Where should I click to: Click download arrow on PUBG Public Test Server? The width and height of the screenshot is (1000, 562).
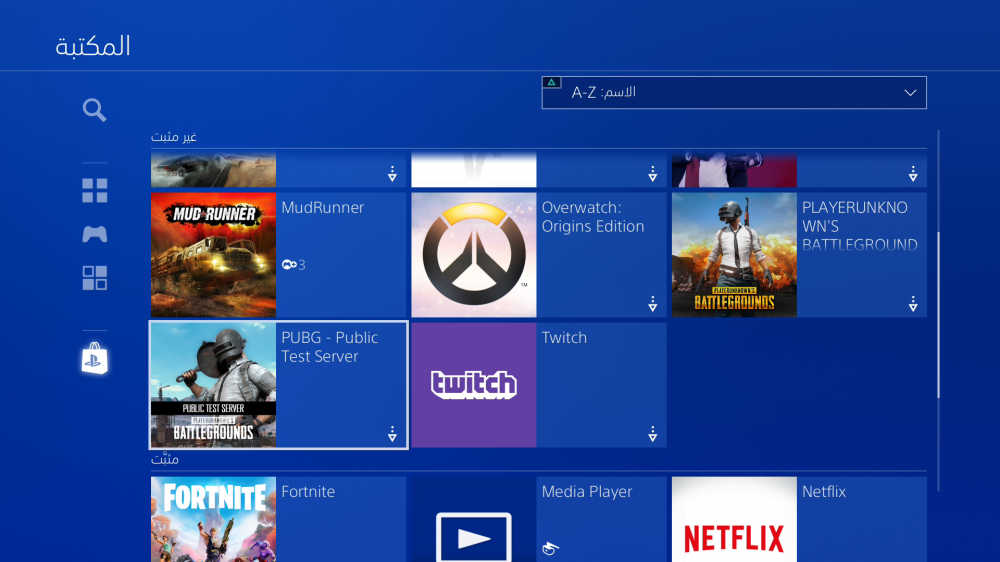pos(392,434)
